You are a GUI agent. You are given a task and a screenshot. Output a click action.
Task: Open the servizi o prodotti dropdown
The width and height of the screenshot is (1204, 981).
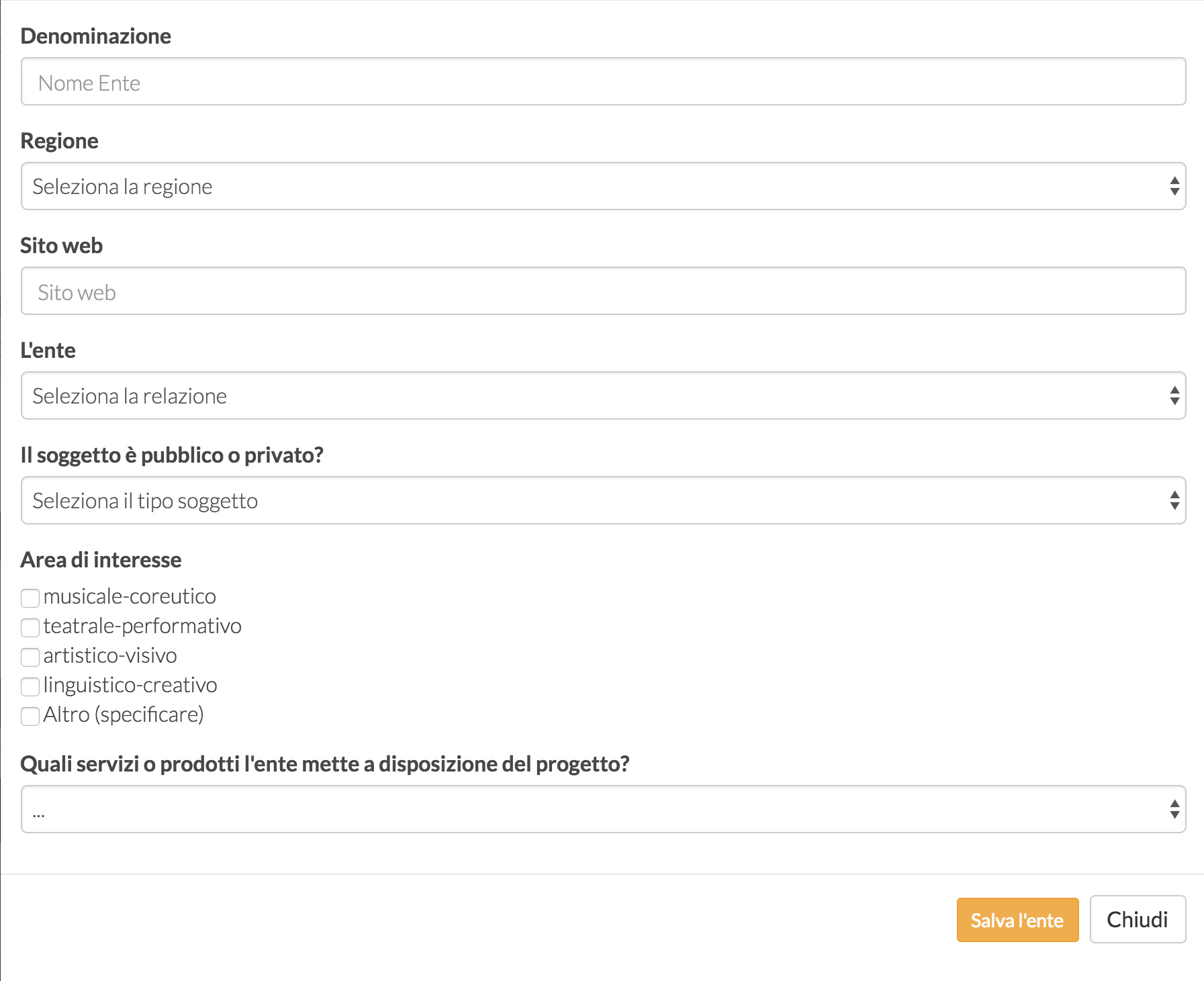point(603,810)
